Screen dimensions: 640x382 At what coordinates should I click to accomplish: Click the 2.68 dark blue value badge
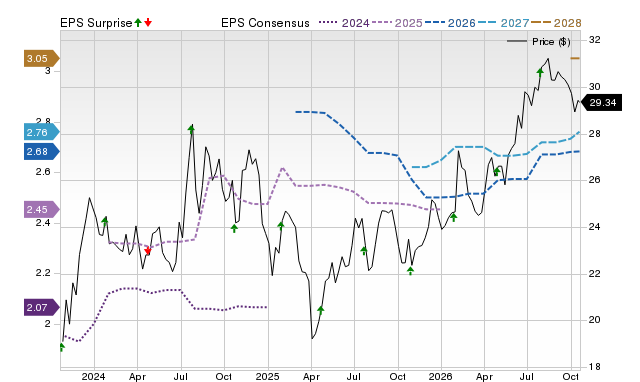click(x=42, y=151)
